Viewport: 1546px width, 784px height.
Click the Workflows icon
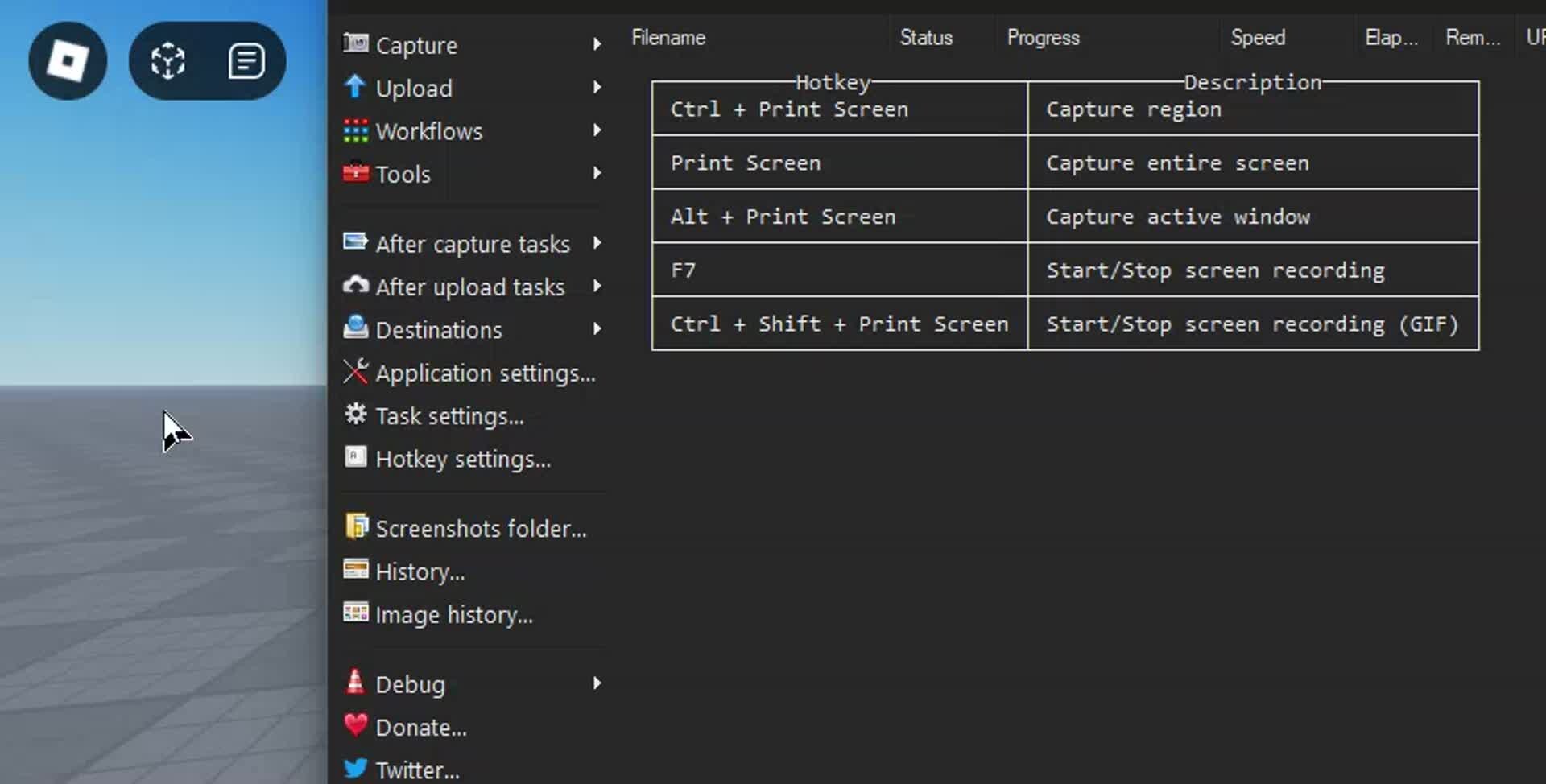[x=355, y=130]
